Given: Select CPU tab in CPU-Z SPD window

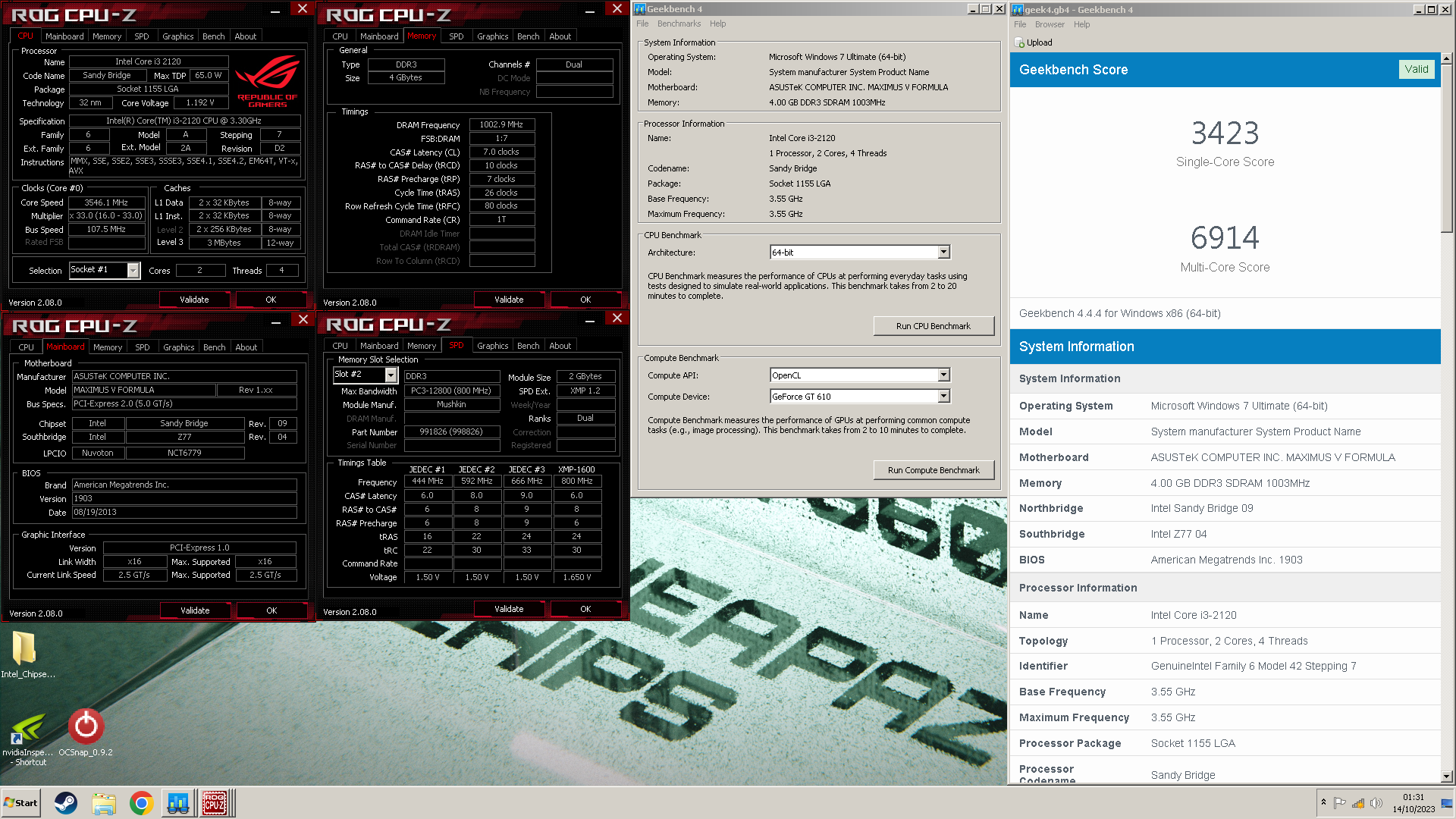Looking at the screenshot, I should point(340,345).
